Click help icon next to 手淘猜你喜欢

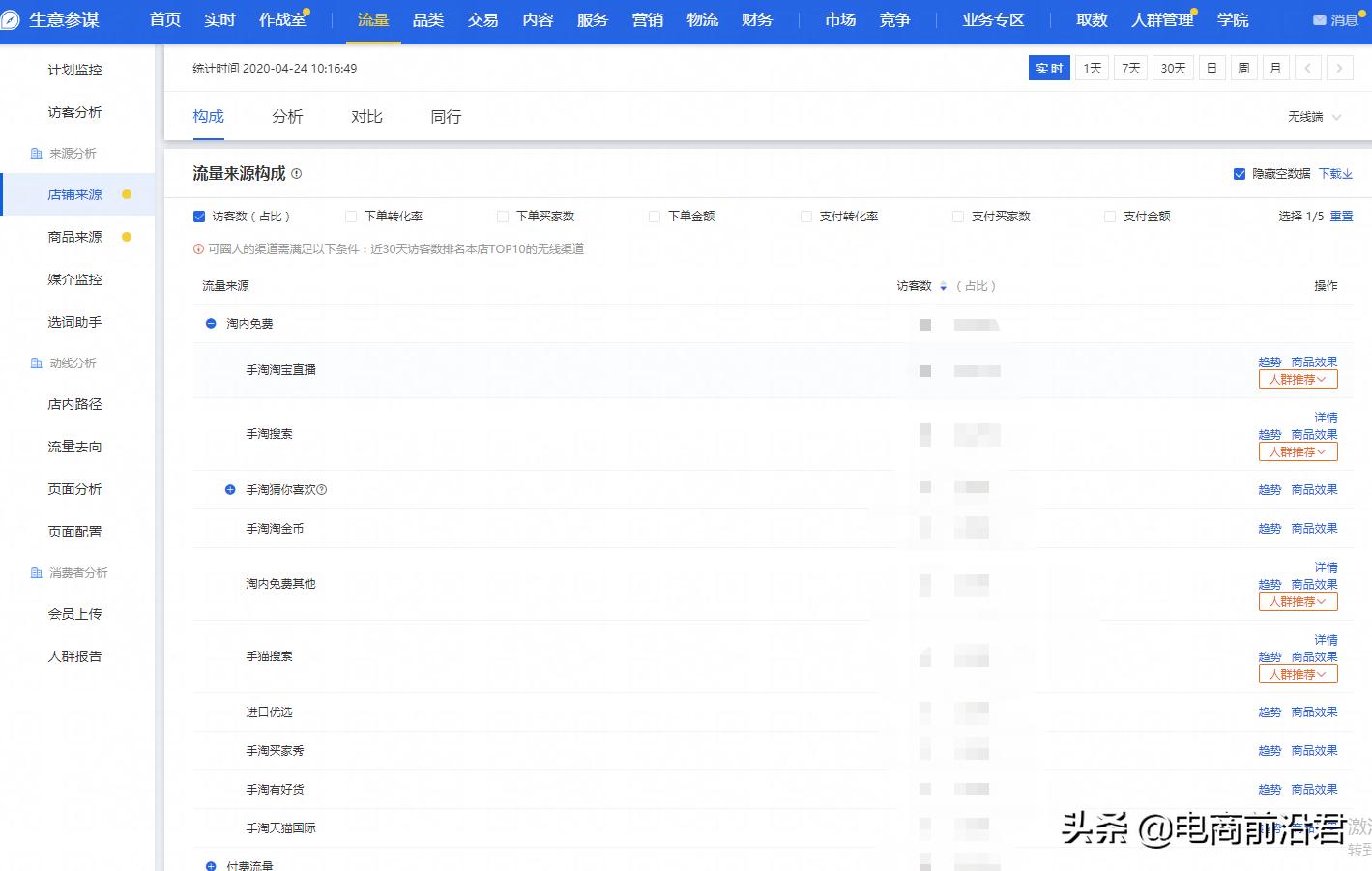pyautogui.click(x=322, y=490)
